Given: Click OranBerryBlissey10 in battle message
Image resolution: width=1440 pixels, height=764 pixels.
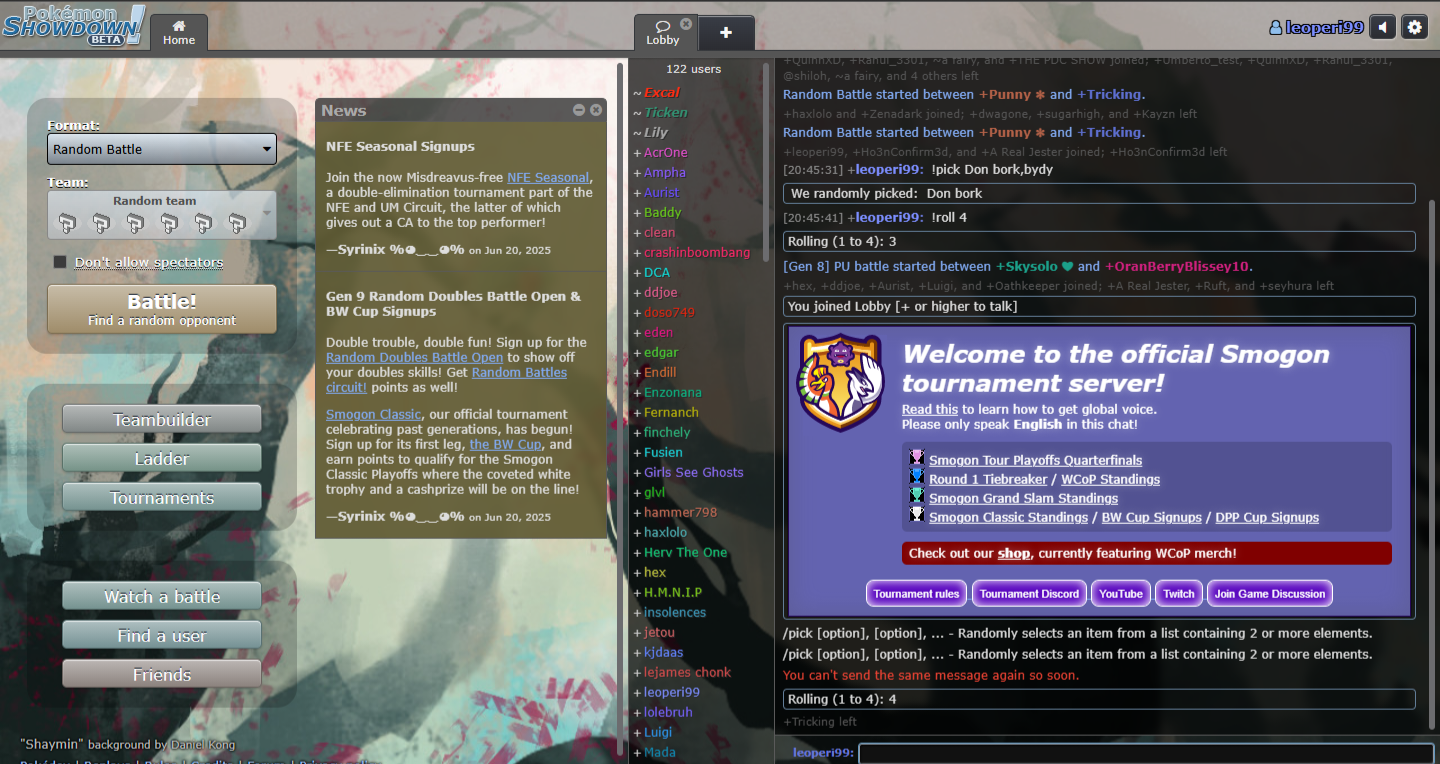Looking at the screenshot, I should (x=1176, y=266).
